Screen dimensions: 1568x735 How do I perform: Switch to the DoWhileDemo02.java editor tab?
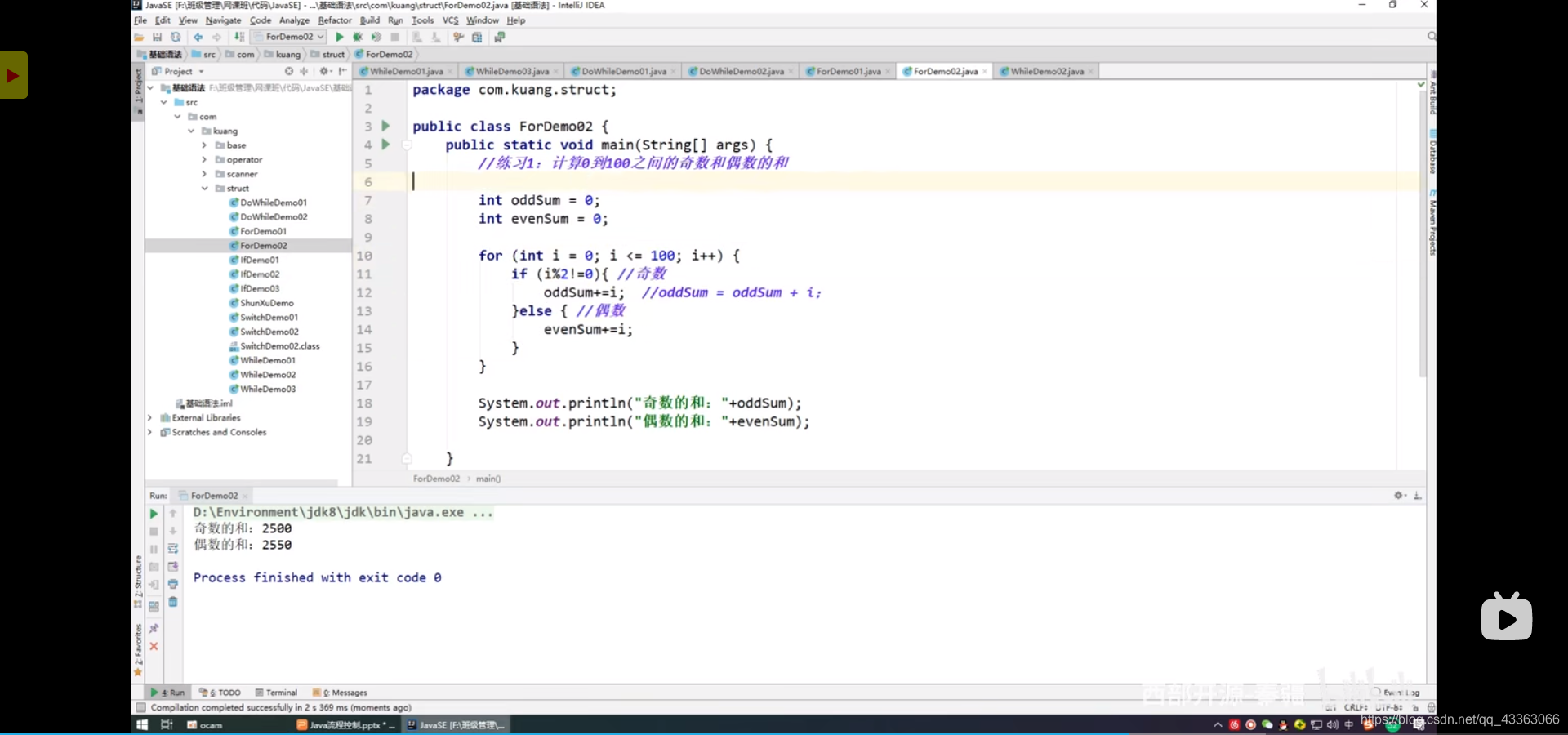click(741, 72)
